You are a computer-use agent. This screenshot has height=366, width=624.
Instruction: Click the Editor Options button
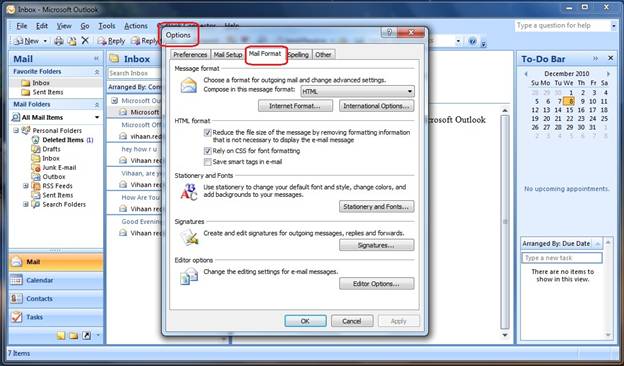point(376,284)
